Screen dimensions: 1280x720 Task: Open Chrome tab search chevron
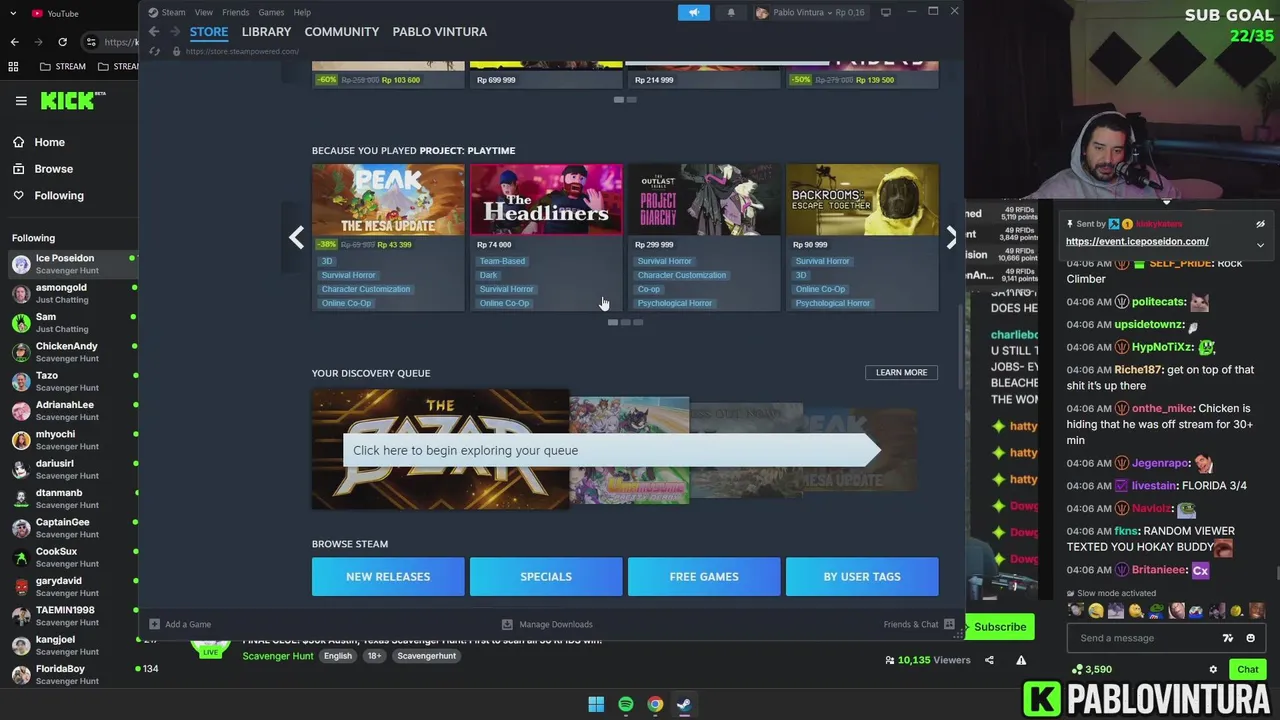pyautogui.click(x=11, y=13)
